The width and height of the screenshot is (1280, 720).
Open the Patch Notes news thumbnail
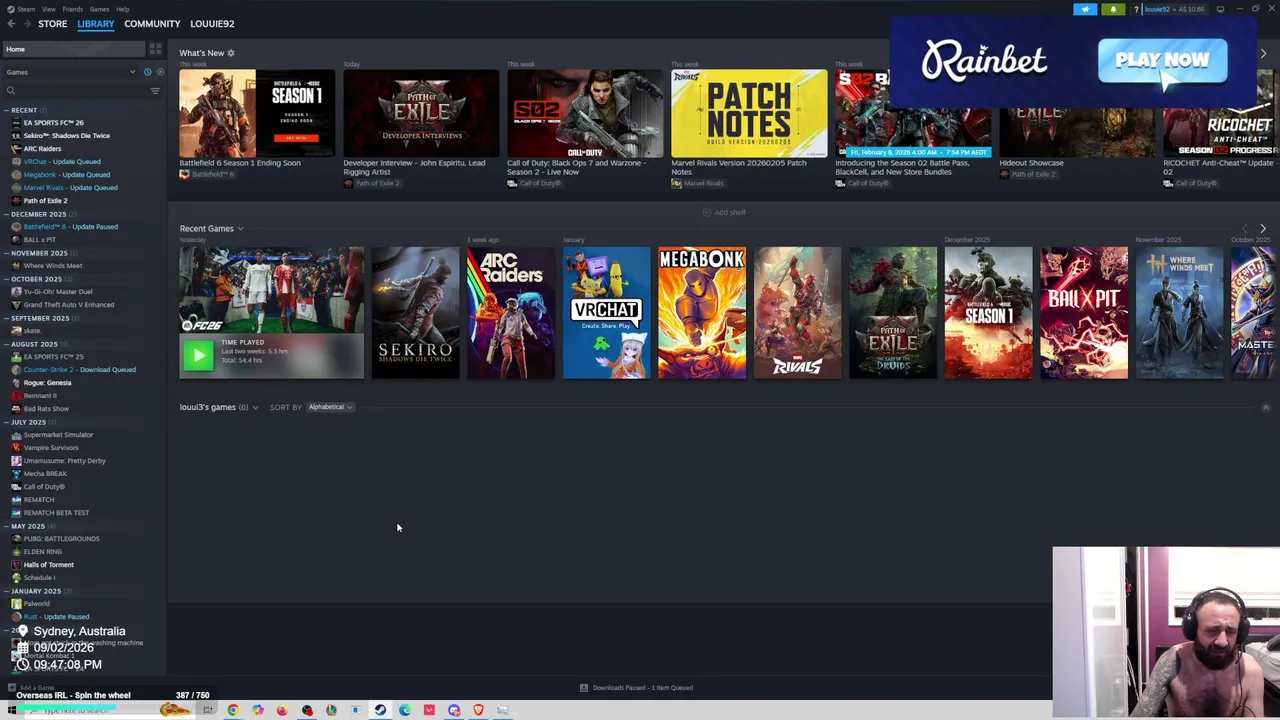click(x=749, y=113)
